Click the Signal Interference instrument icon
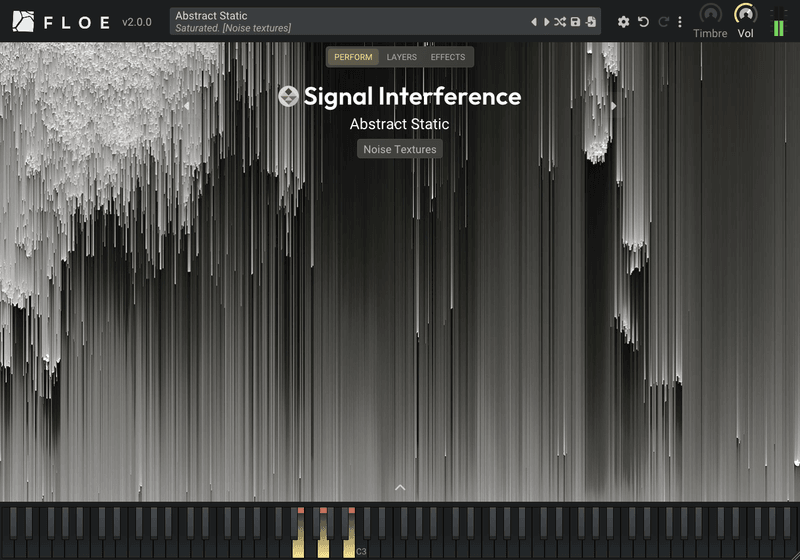This screenshot has height=560, width=800. (288, 96)
